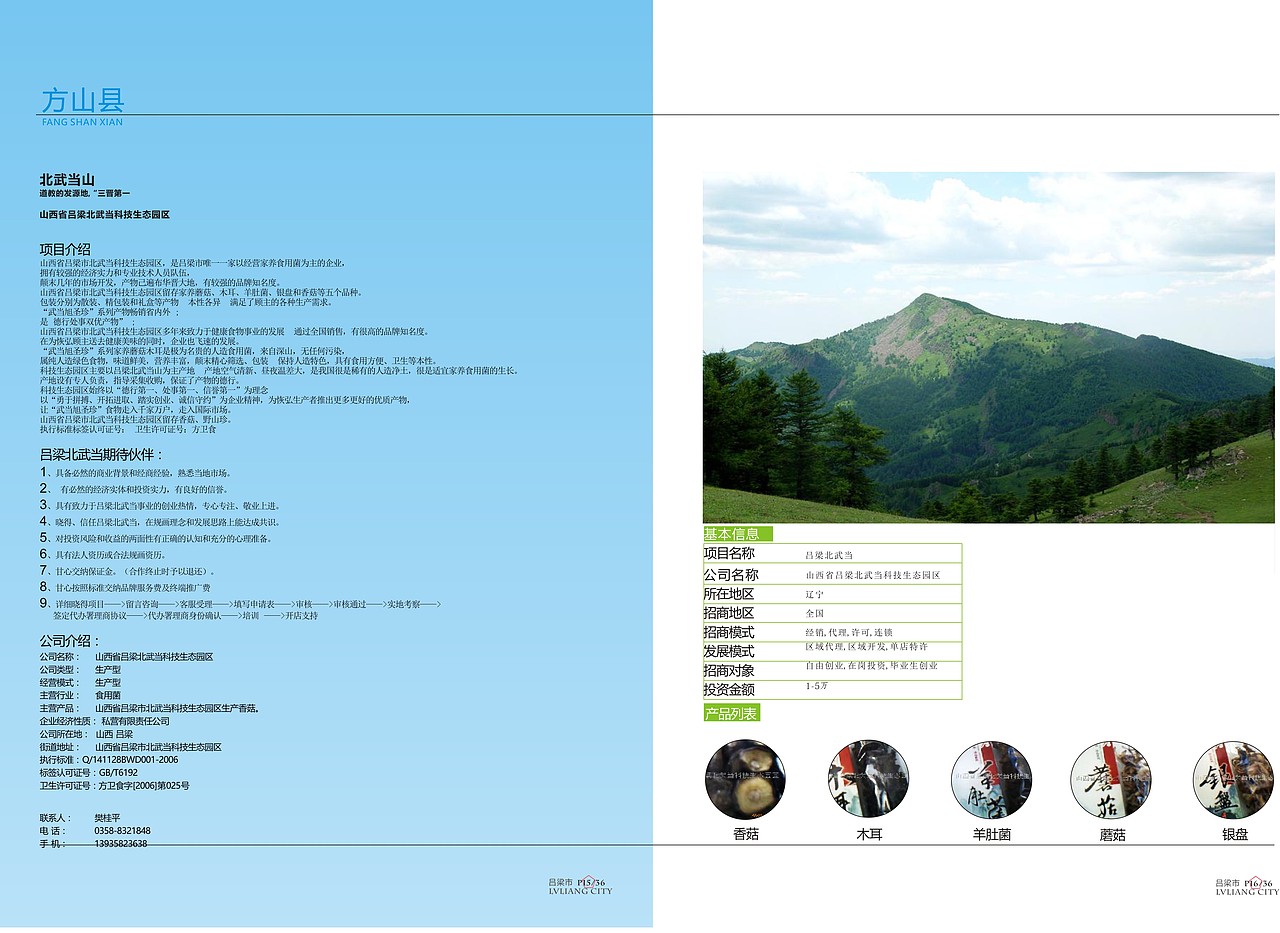Viewport: 1280px width, 933px height.
Task: Click the 公司所在地 山西 吕梁 line
Action: (x=86, y=734)
